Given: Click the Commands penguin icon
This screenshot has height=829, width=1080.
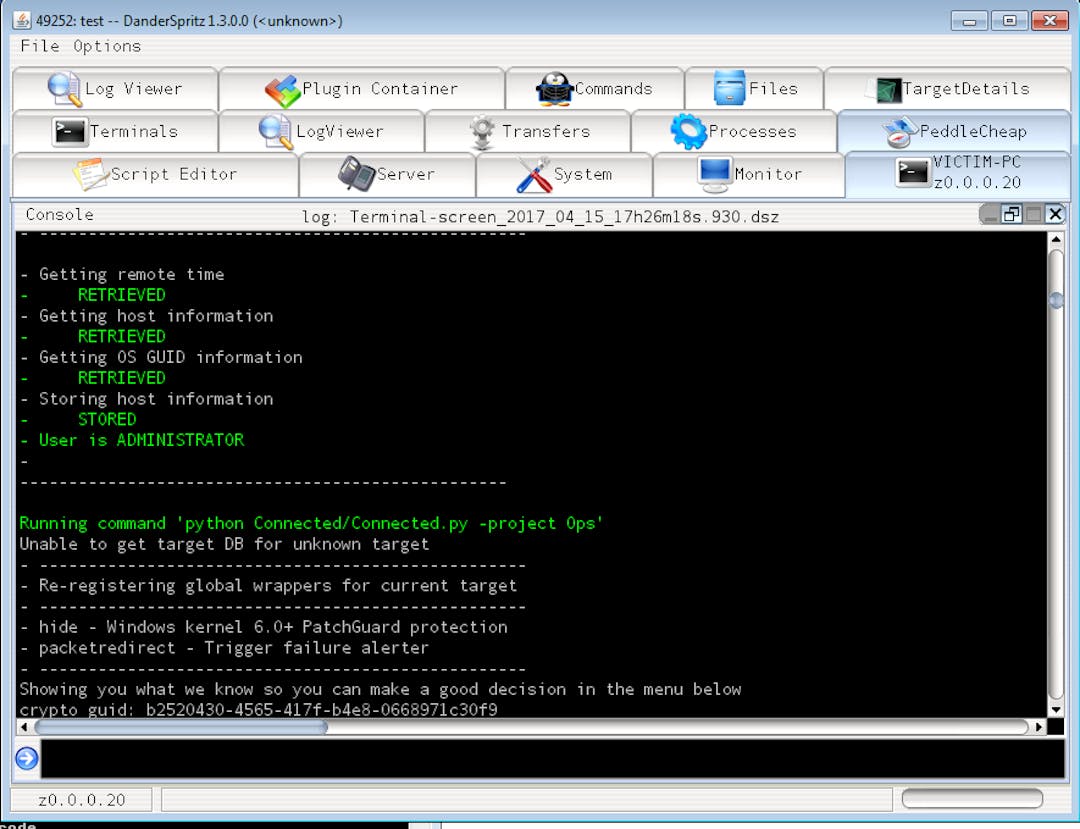Looking at the screenshot, I should pos(554,89).
